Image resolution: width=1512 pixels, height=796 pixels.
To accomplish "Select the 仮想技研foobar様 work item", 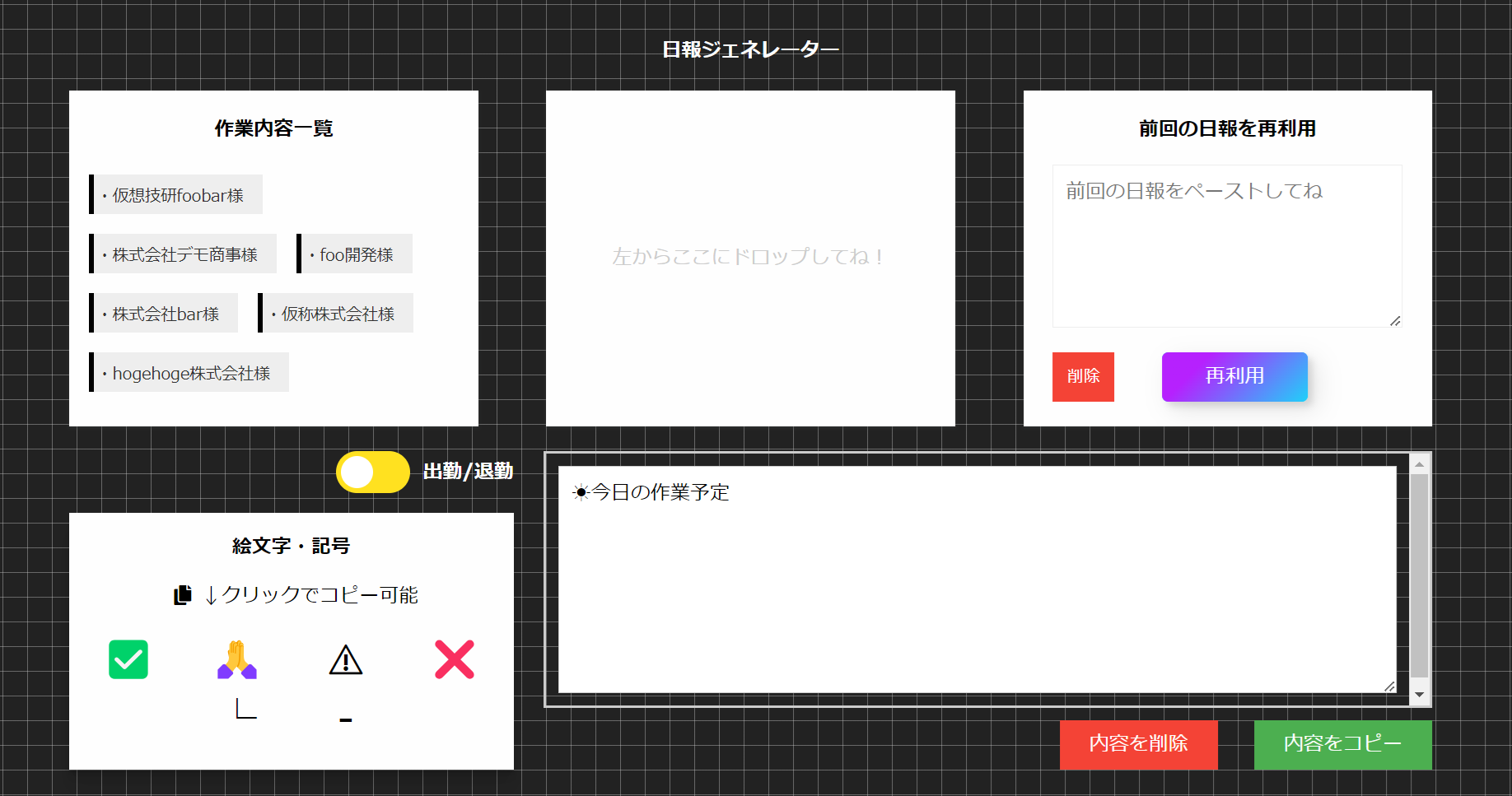I will 176,195.
